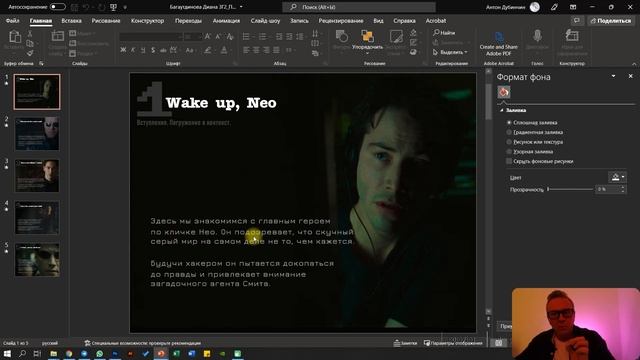Click the bulleted list icon
Viewport: 640px width, 360px height.
pyautogui.click(x=246, y=37)
